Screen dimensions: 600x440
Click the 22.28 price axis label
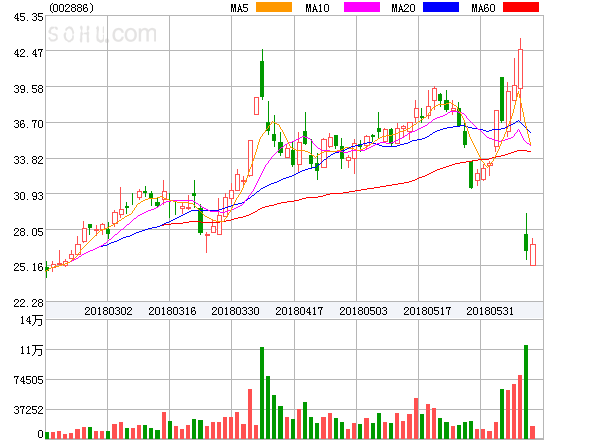[24, 302]
